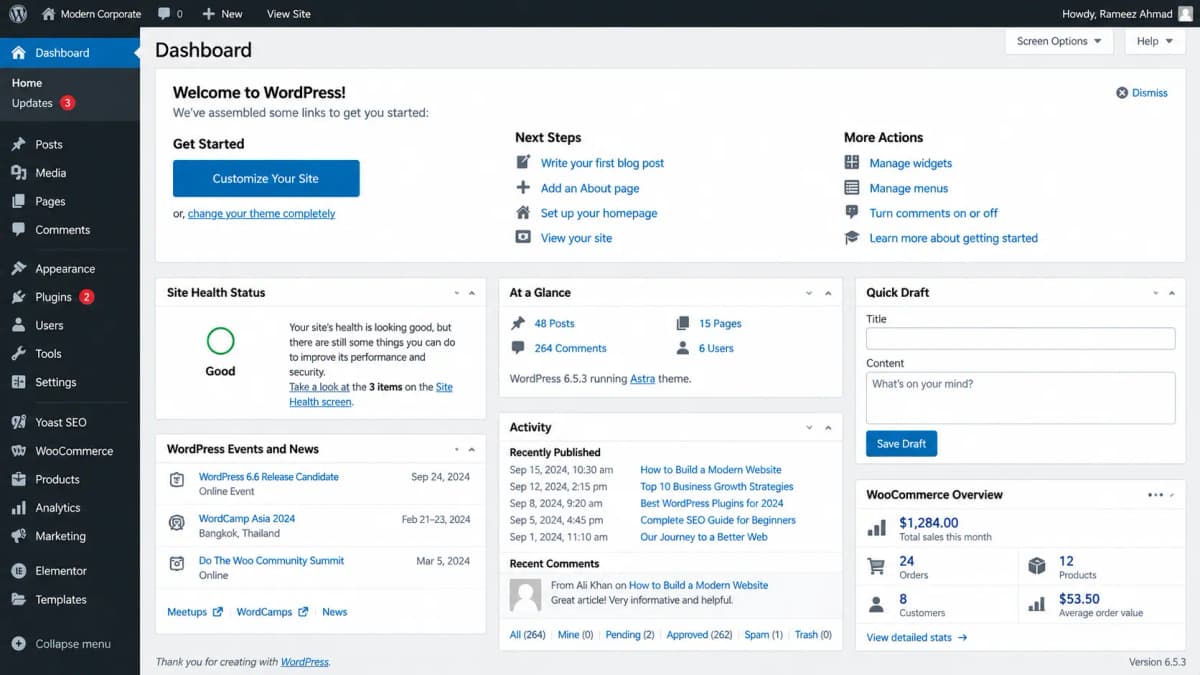Collapse the Quick Draft widget
Screen dimensions: 1200x675
(x=1171, y=293)
